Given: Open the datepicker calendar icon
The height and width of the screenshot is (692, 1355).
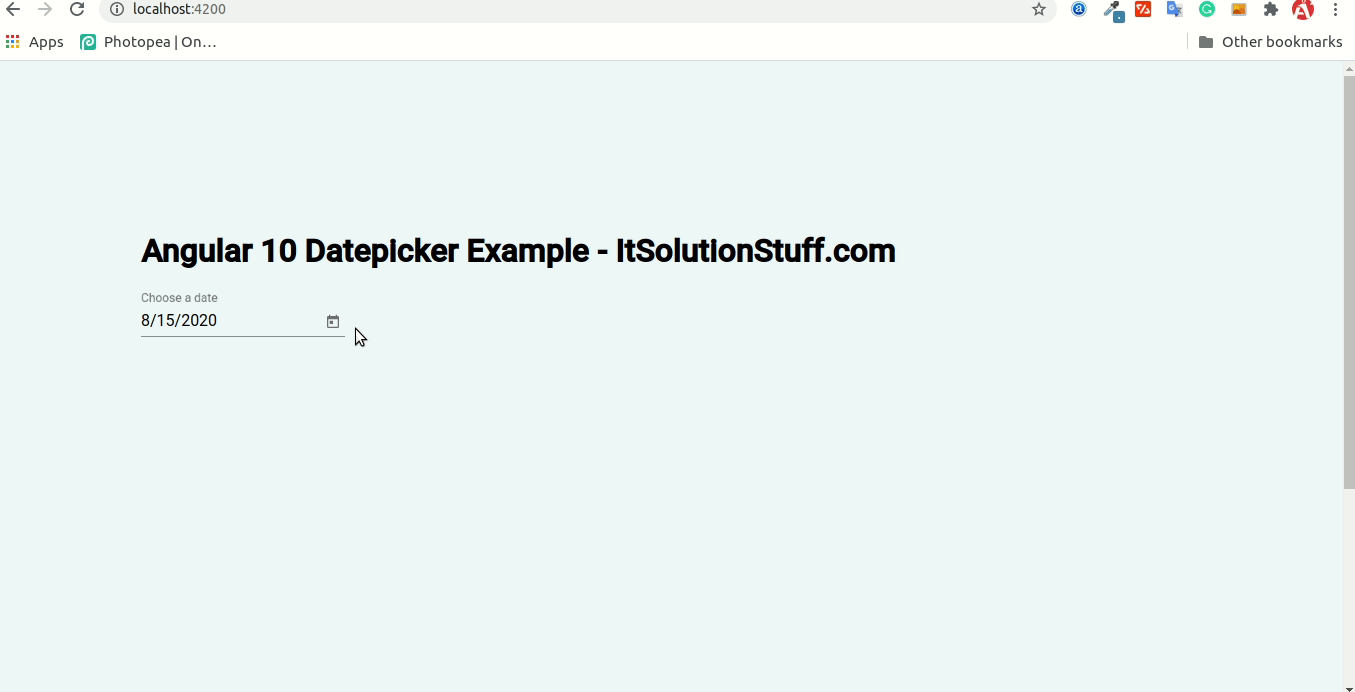Looking at the screenshot, I should pyautogui.click(x=333, y=322).
